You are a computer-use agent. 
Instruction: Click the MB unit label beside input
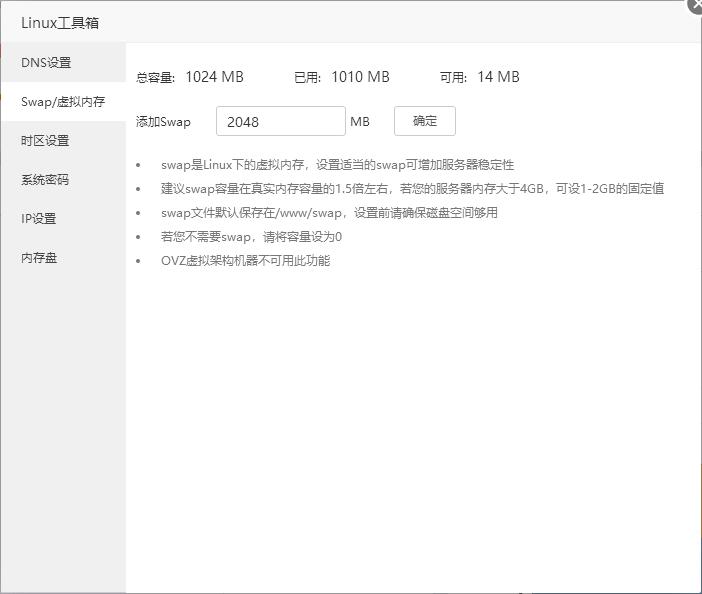[360, 122]
